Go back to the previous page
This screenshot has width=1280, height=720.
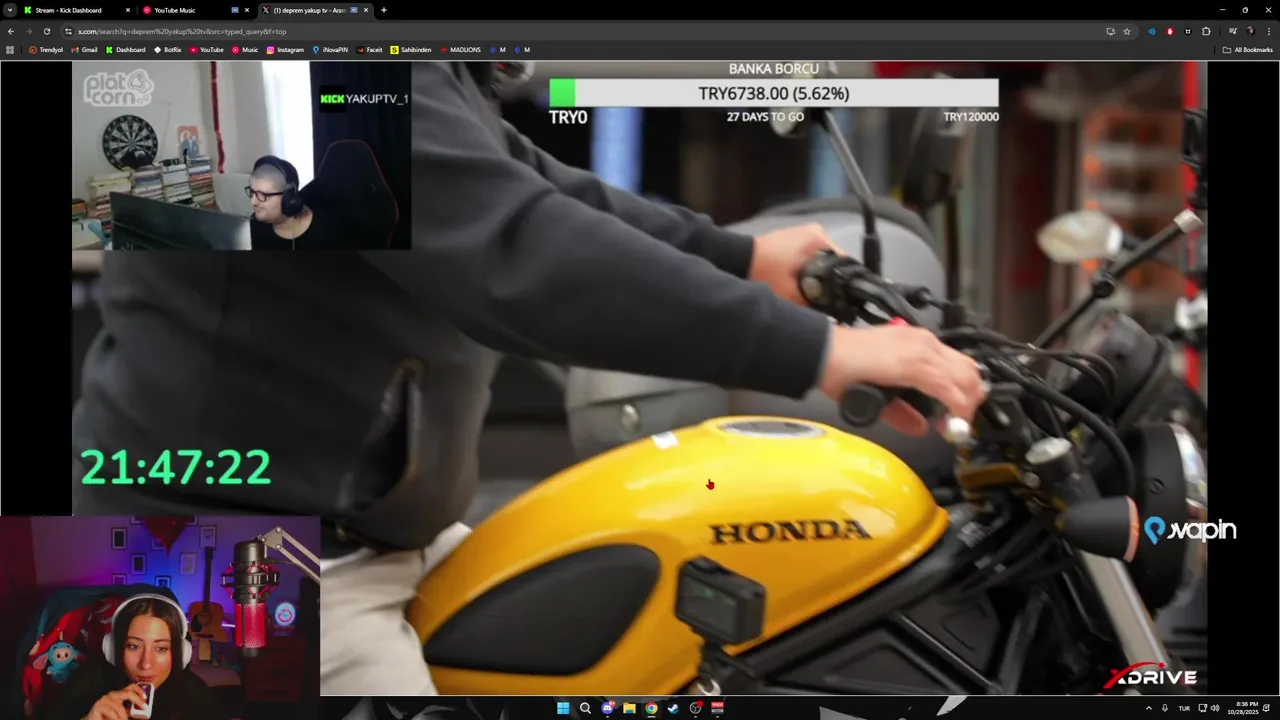coord(11,31)
